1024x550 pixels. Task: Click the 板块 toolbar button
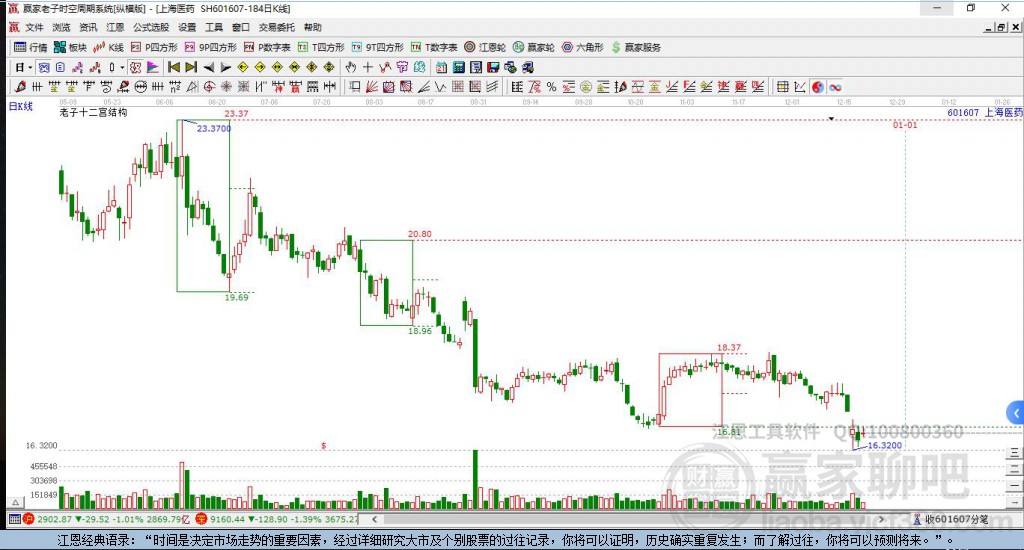pos(70,48)
